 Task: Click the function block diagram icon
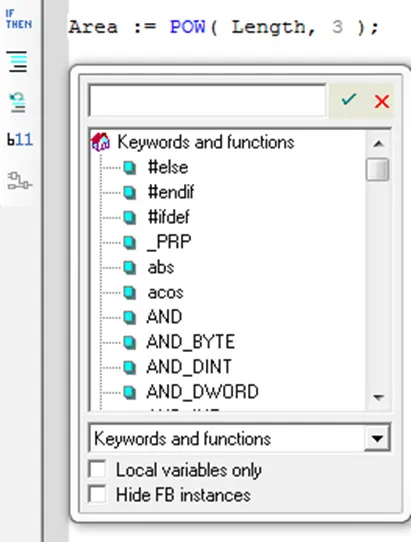(20, 181)
